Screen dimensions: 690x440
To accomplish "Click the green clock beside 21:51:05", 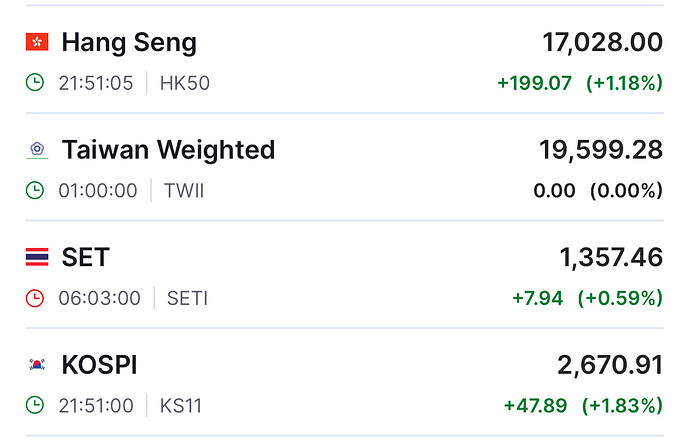I will tap(35, 83).
